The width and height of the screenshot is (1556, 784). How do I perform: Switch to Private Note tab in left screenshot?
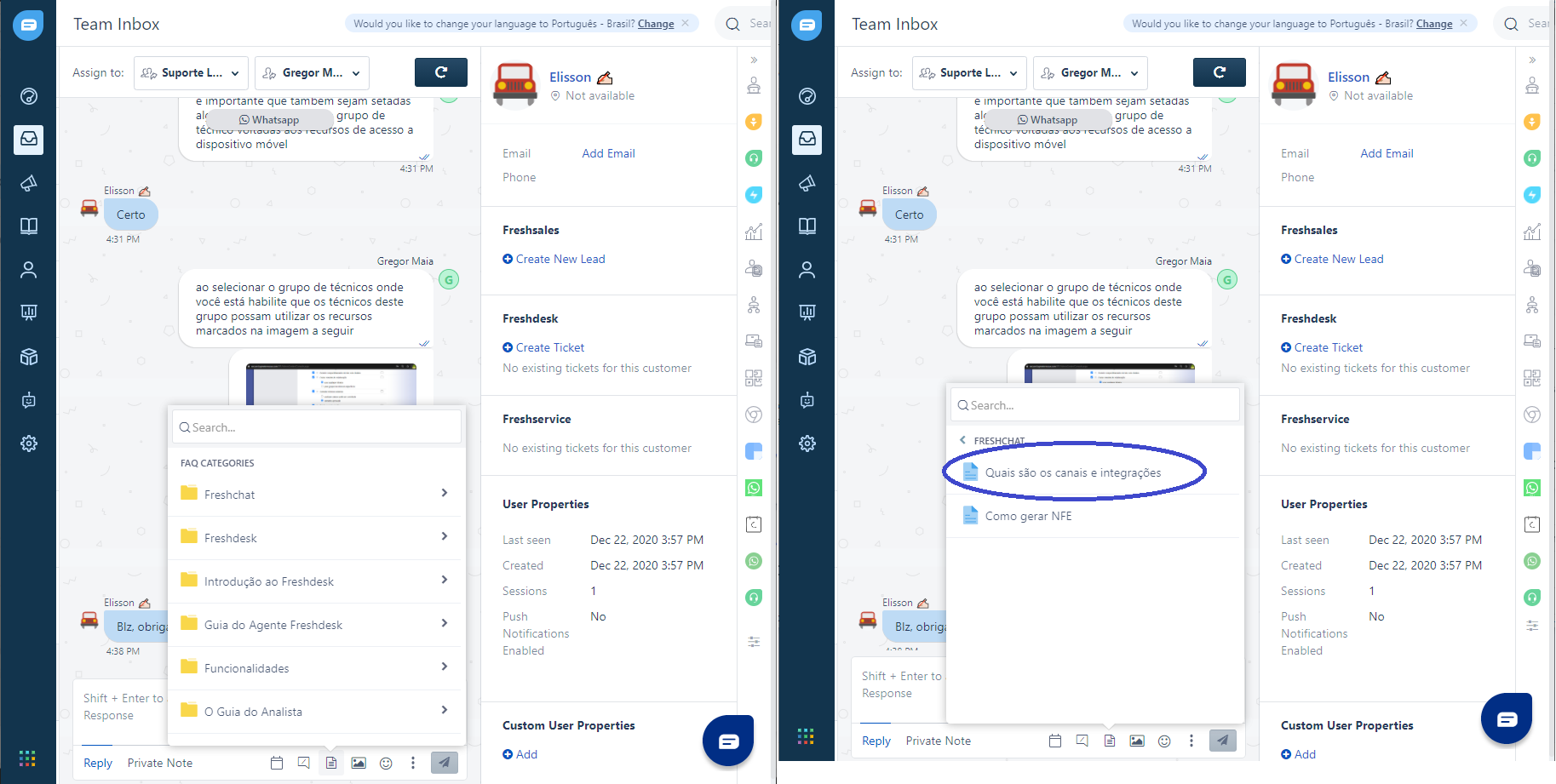pos(160,763)
